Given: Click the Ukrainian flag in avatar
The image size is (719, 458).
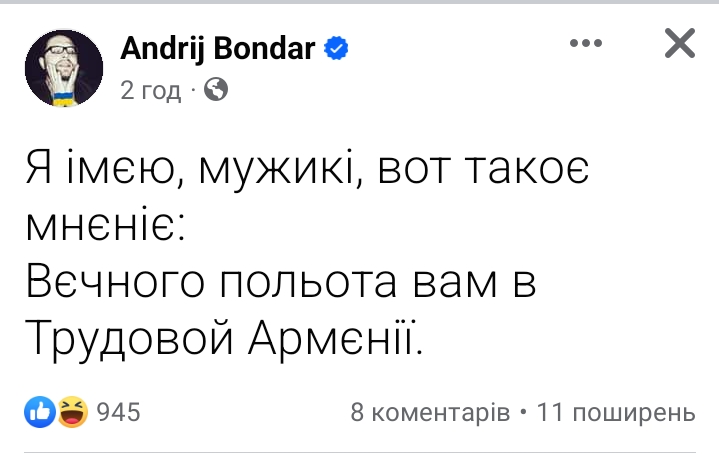Looking at the screenshot, I should 64,98.
